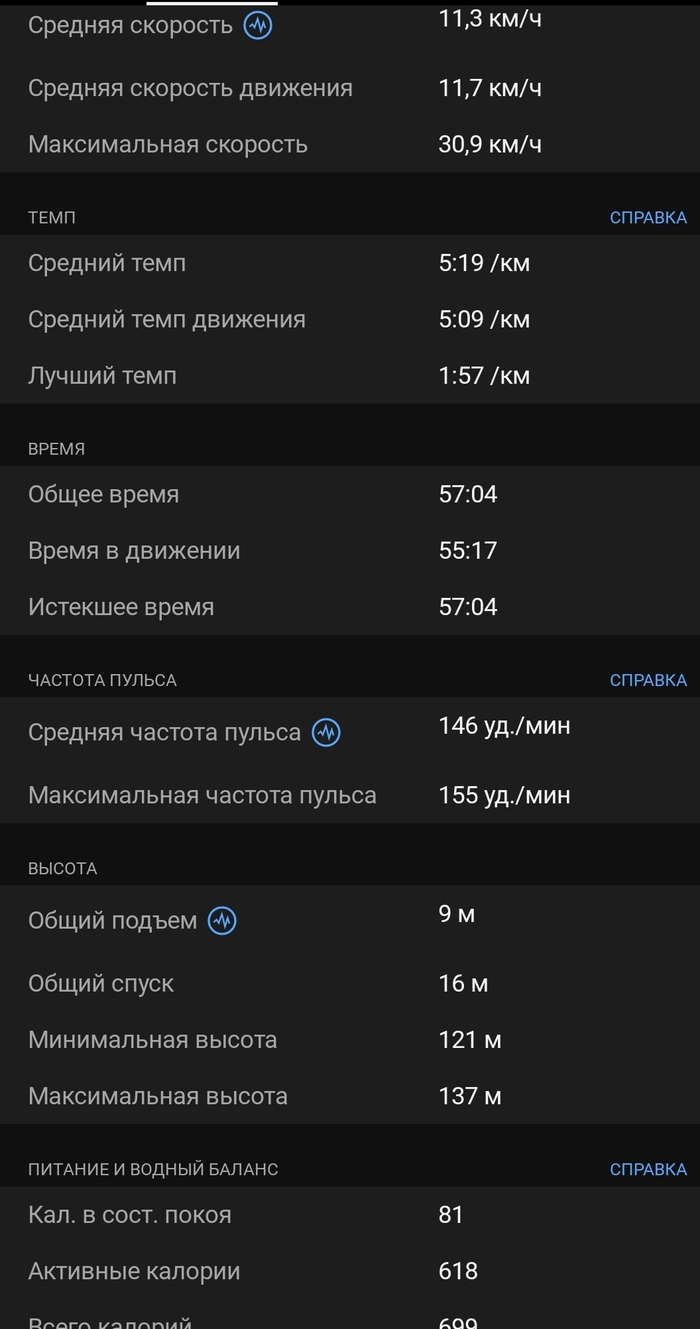Select the Минимальная высота row
The image size is (700, 1329).
coord(350,1041)
